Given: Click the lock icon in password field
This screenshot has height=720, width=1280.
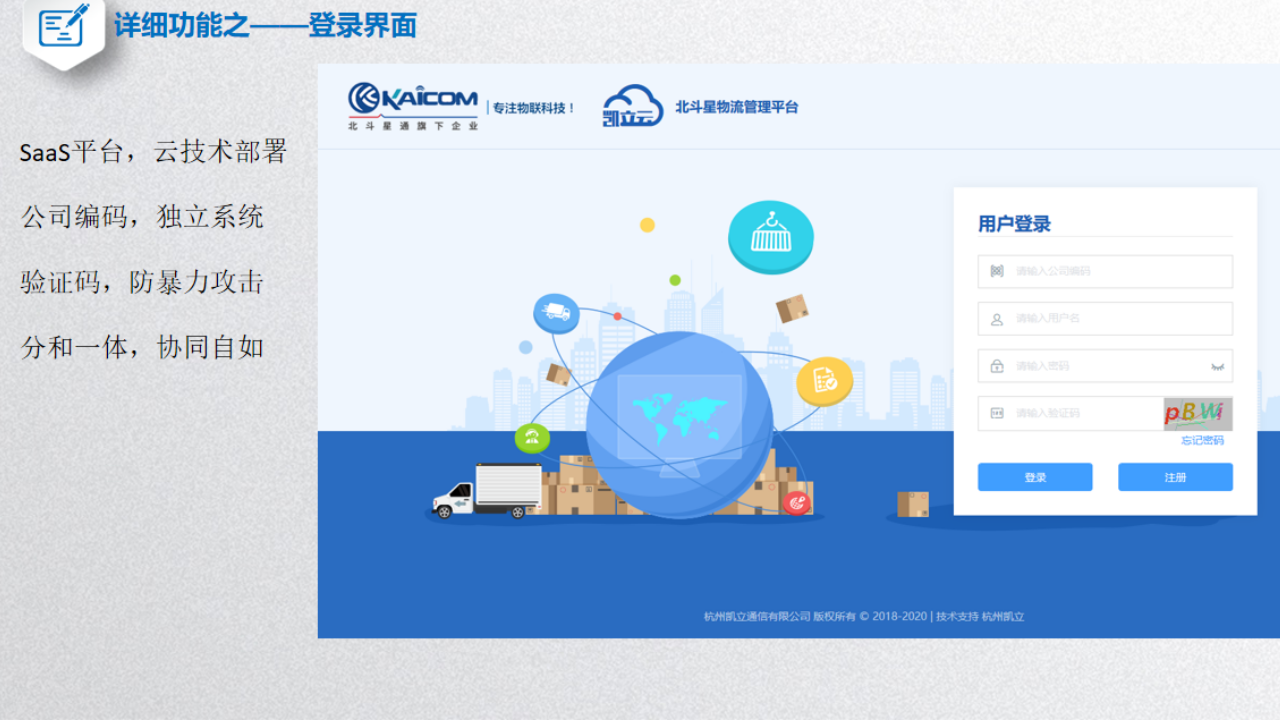Looking at the screenshot, I should click(996, 366).
